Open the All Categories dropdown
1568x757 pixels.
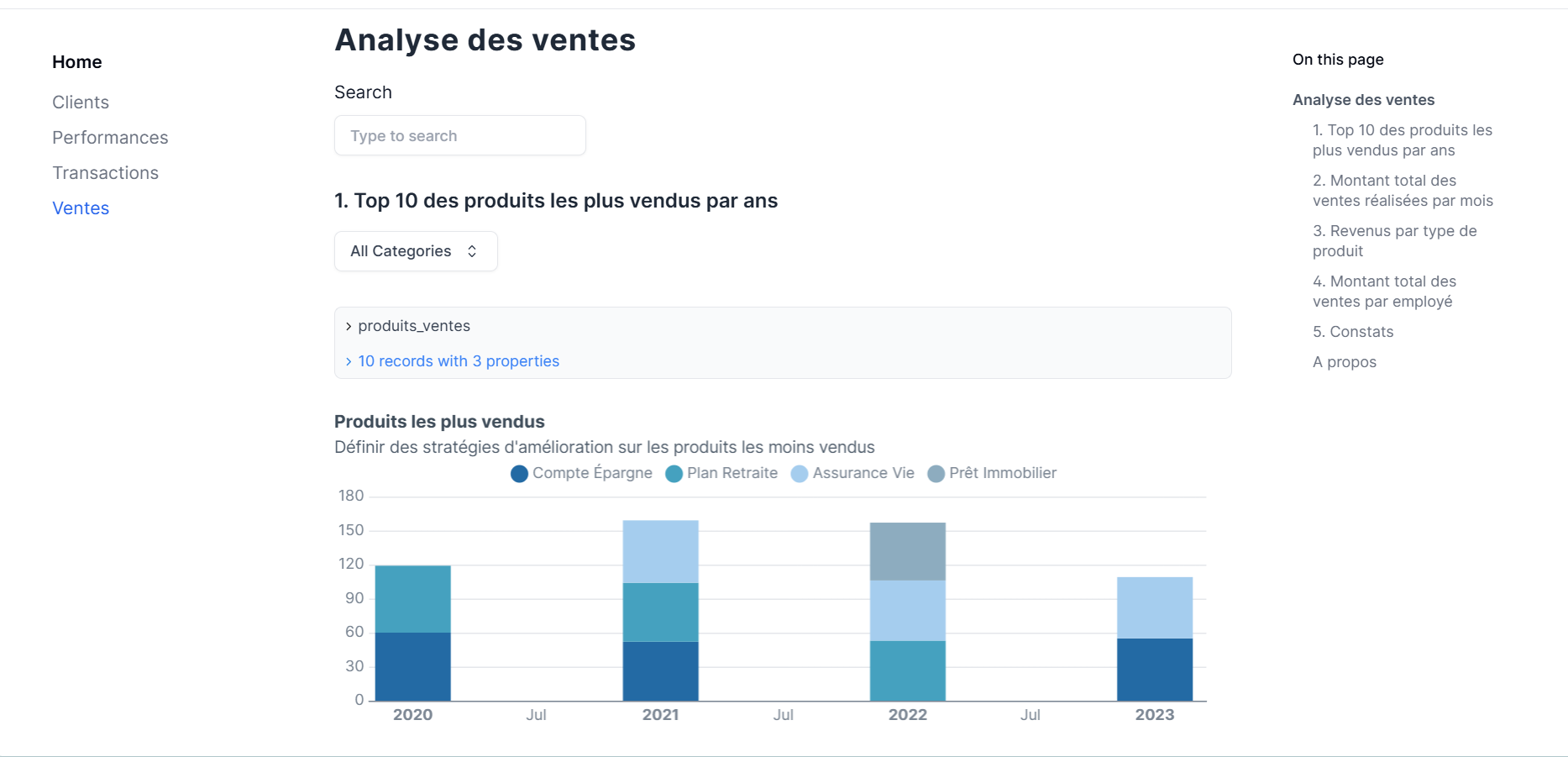(x=415, y=250)
